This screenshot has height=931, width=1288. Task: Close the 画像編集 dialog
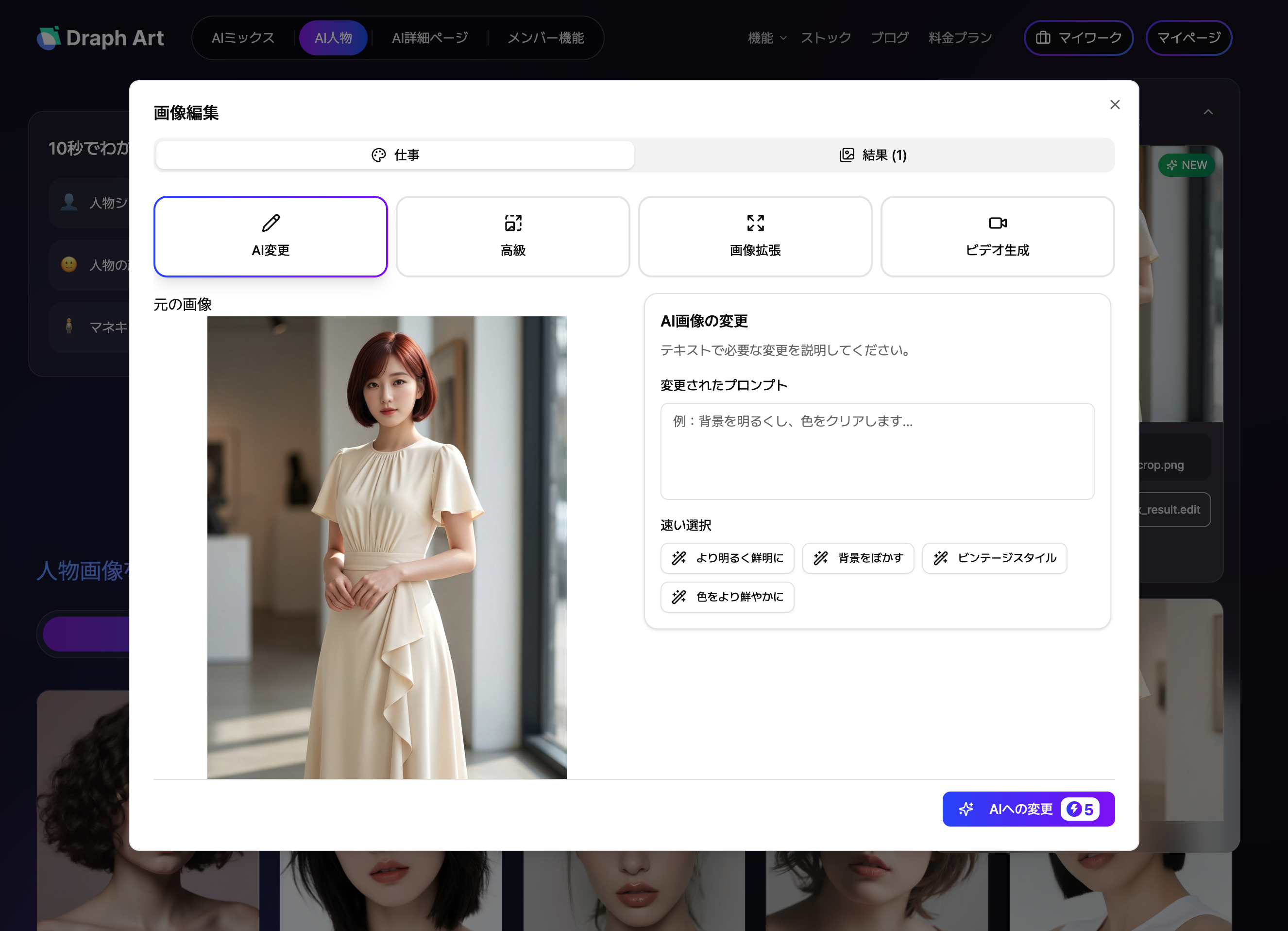point(1115,104)
